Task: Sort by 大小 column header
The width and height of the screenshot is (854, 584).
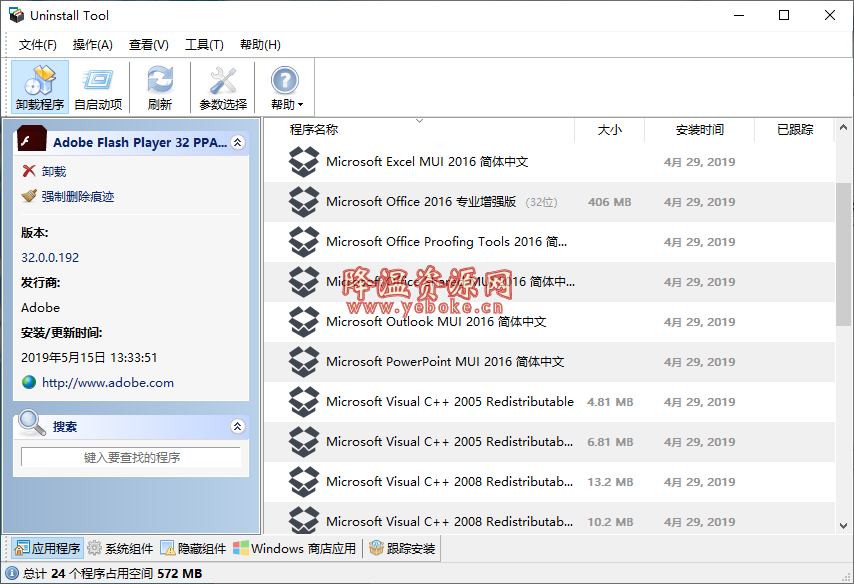Action: click(609, 130)
